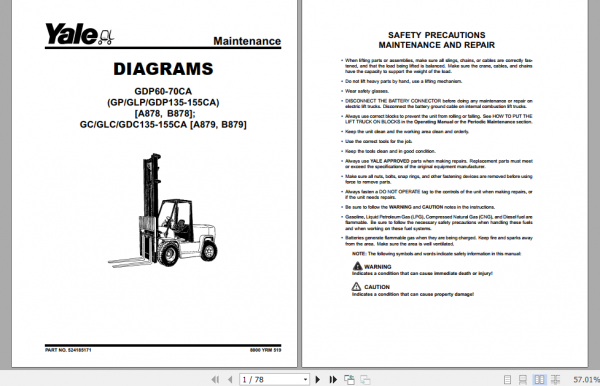Click the 'Use the correct tools for the job.' line
Viewport: 600px width, 386px height.
(378, 141)
